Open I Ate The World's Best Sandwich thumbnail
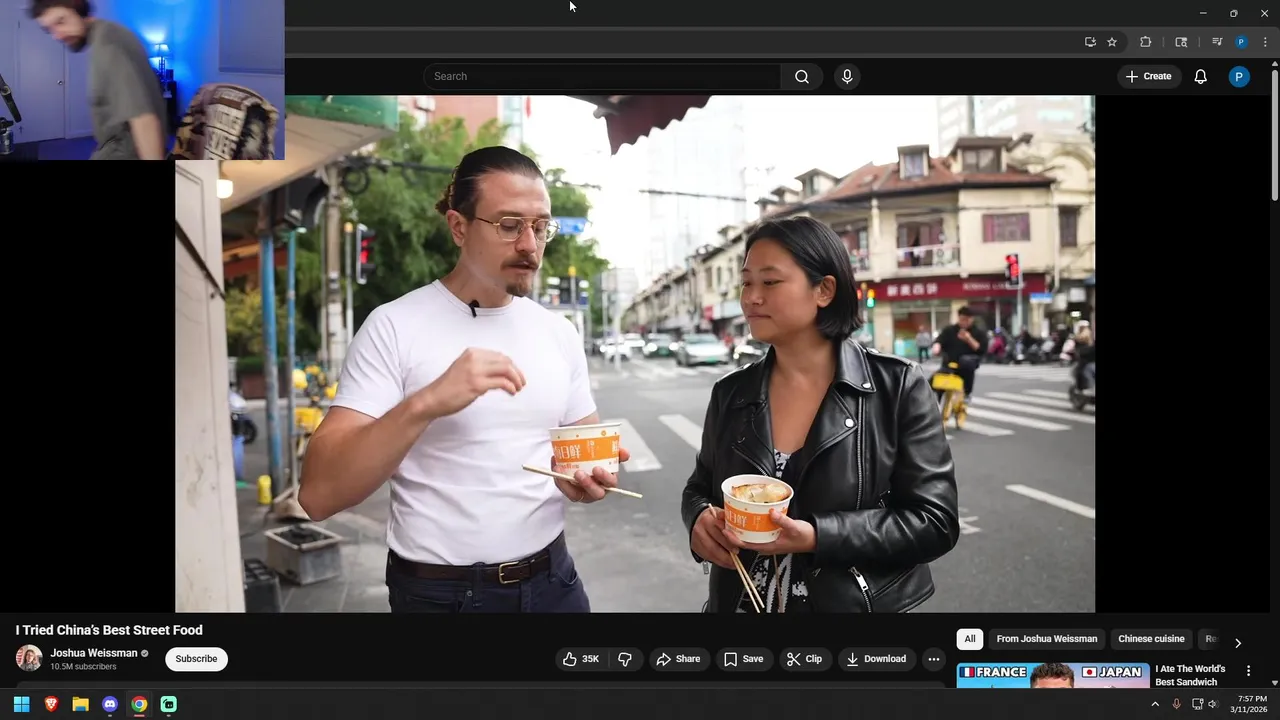 [x=1053, y=676]
